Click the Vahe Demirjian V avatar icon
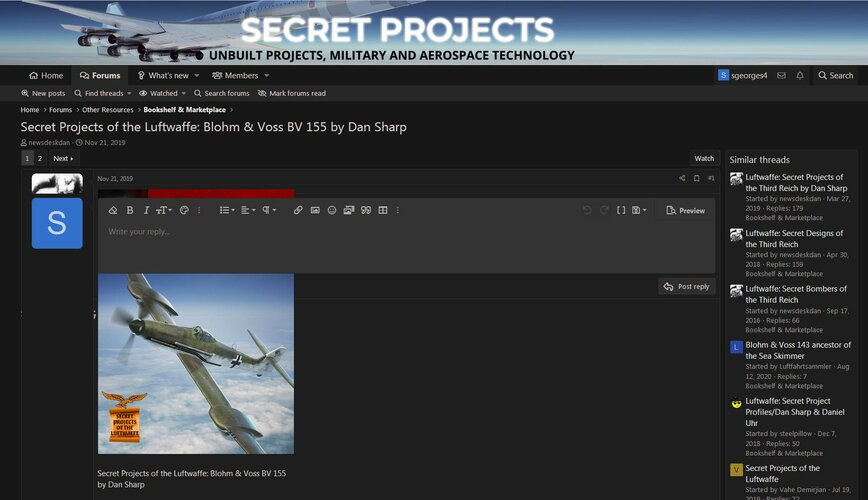This screenshot has width=868, height=500. (736, 470)
